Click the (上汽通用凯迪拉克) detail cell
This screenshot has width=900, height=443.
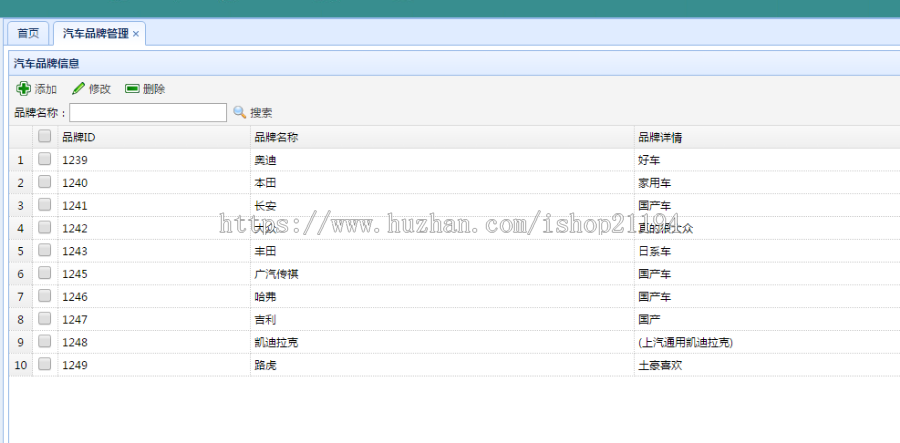(767, 342)
